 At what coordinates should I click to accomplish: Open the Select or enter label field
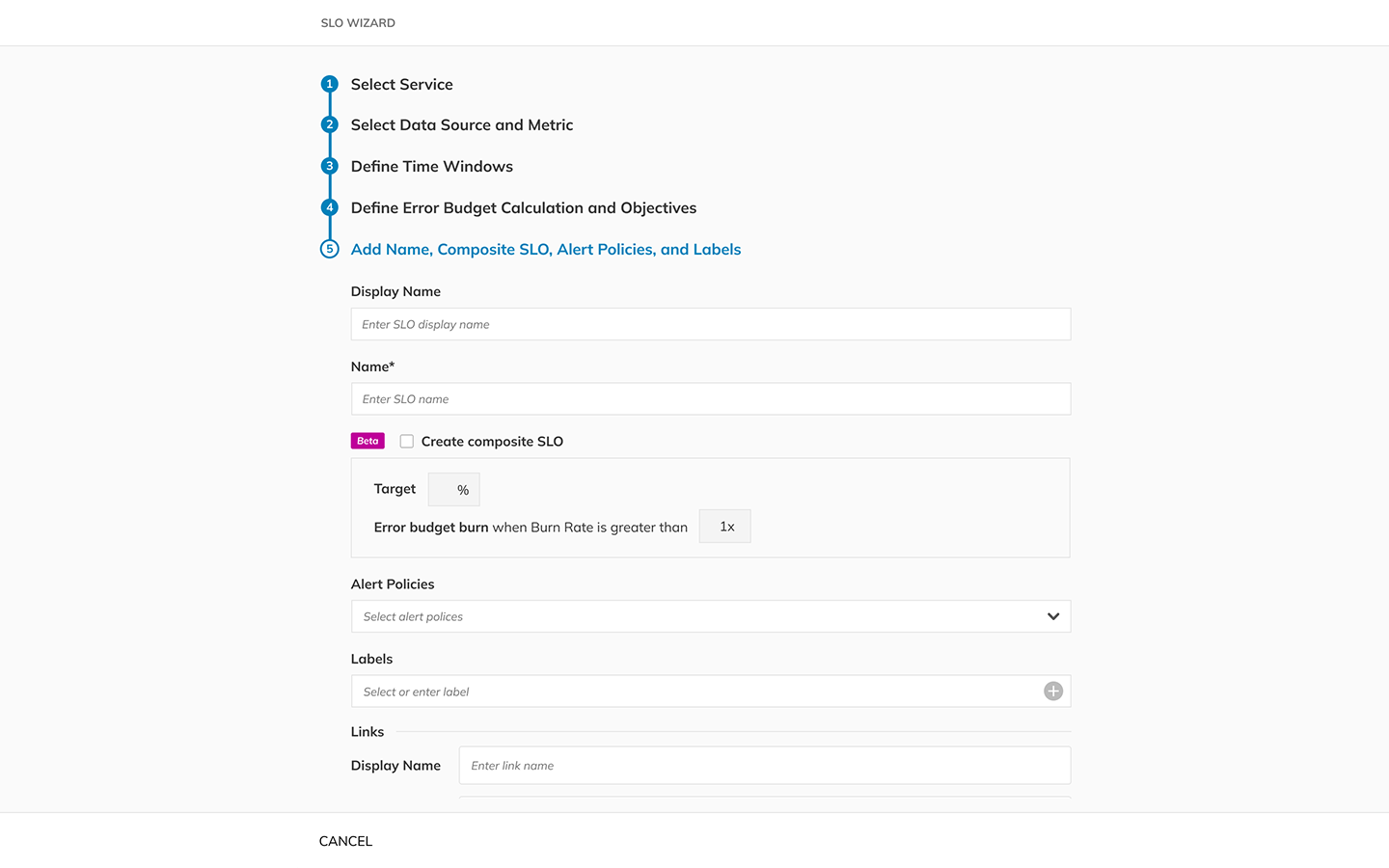click(694, 692)
